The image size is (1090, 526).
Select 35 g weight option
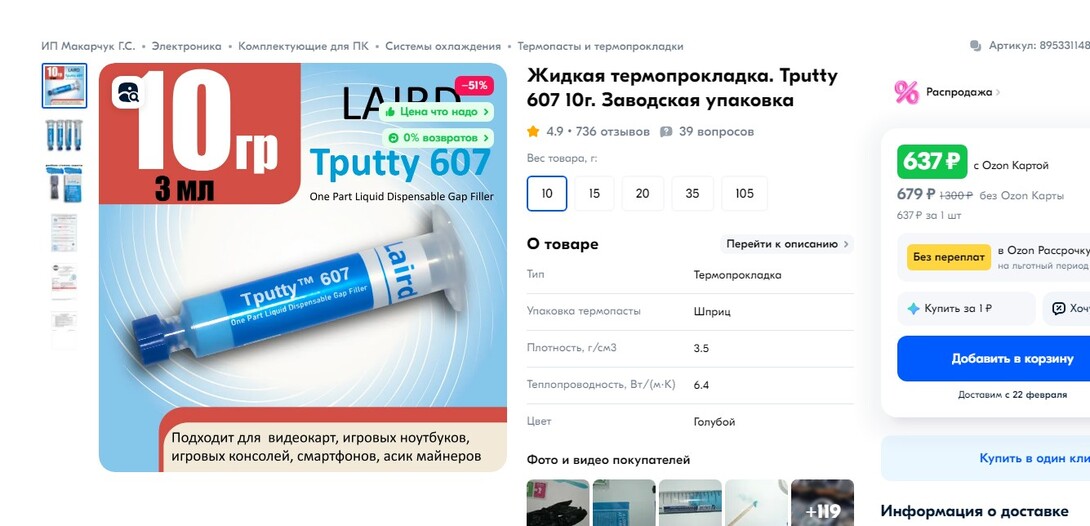pyautogui.click(x=692, y=193)
